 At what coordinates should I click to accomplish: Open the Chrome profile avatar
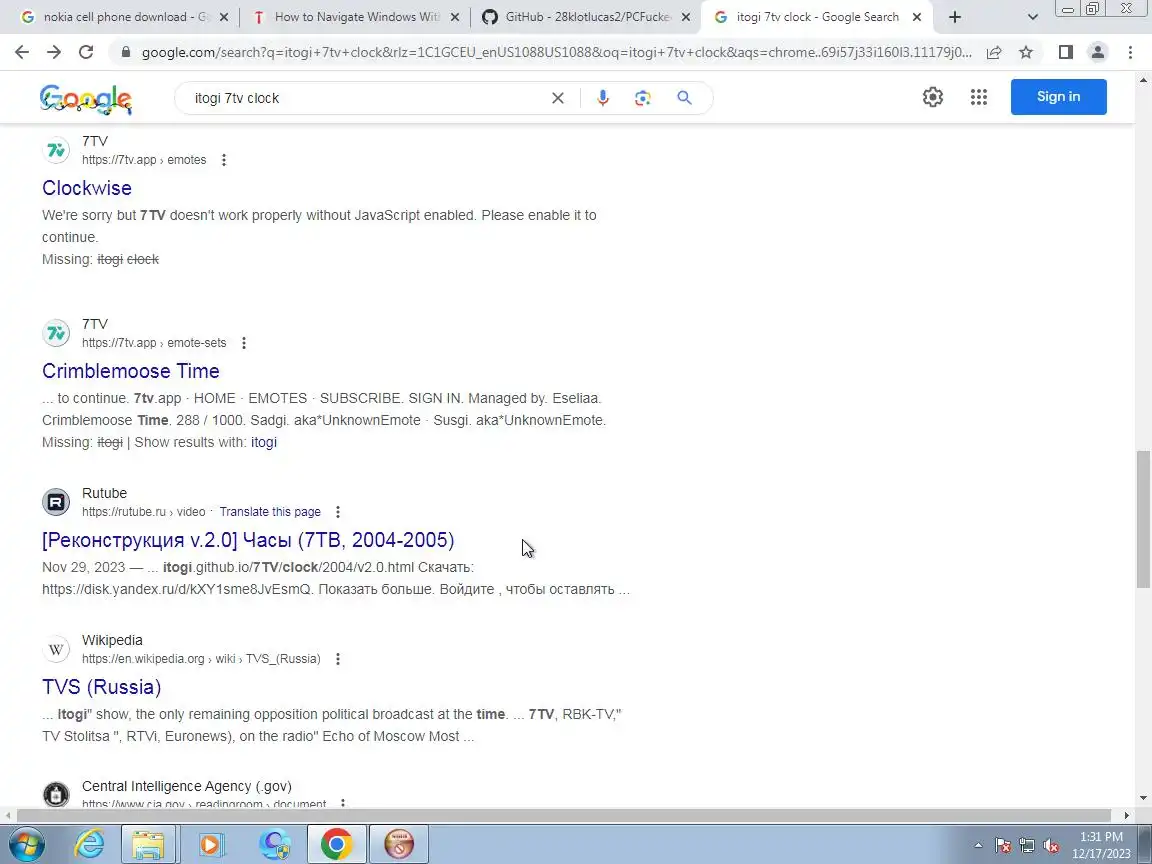pos(1098,52)
